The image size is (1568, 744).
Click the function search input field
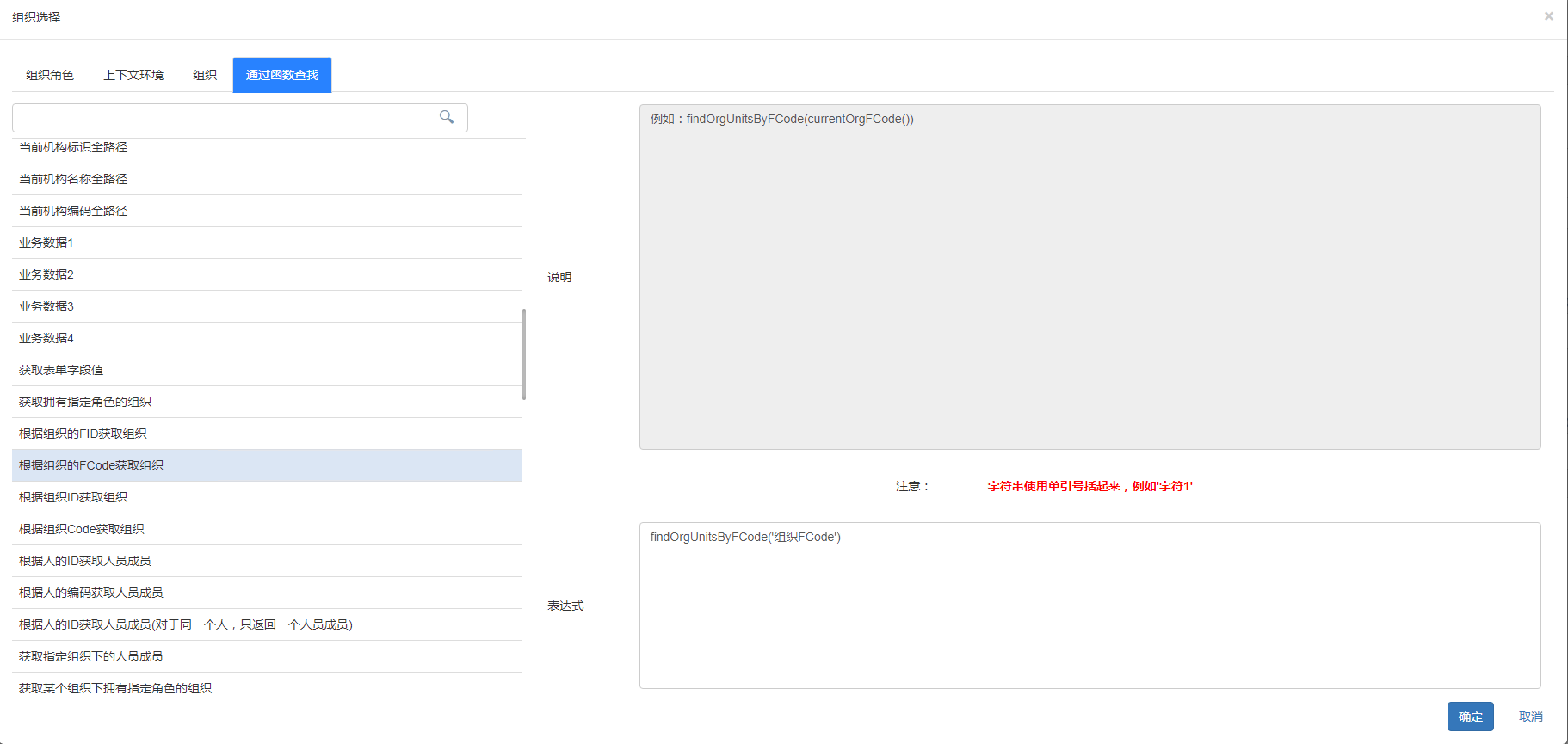pos(220,118)
